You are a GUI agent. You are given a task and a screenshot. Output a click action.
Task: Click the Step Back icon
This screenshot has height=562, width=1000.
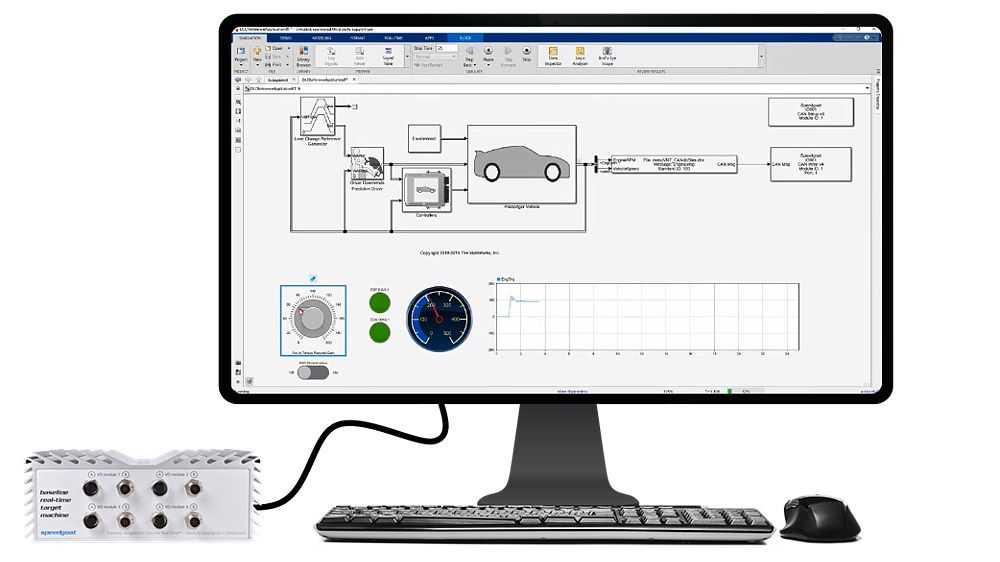pyautogui.click(x=469, y=53)
